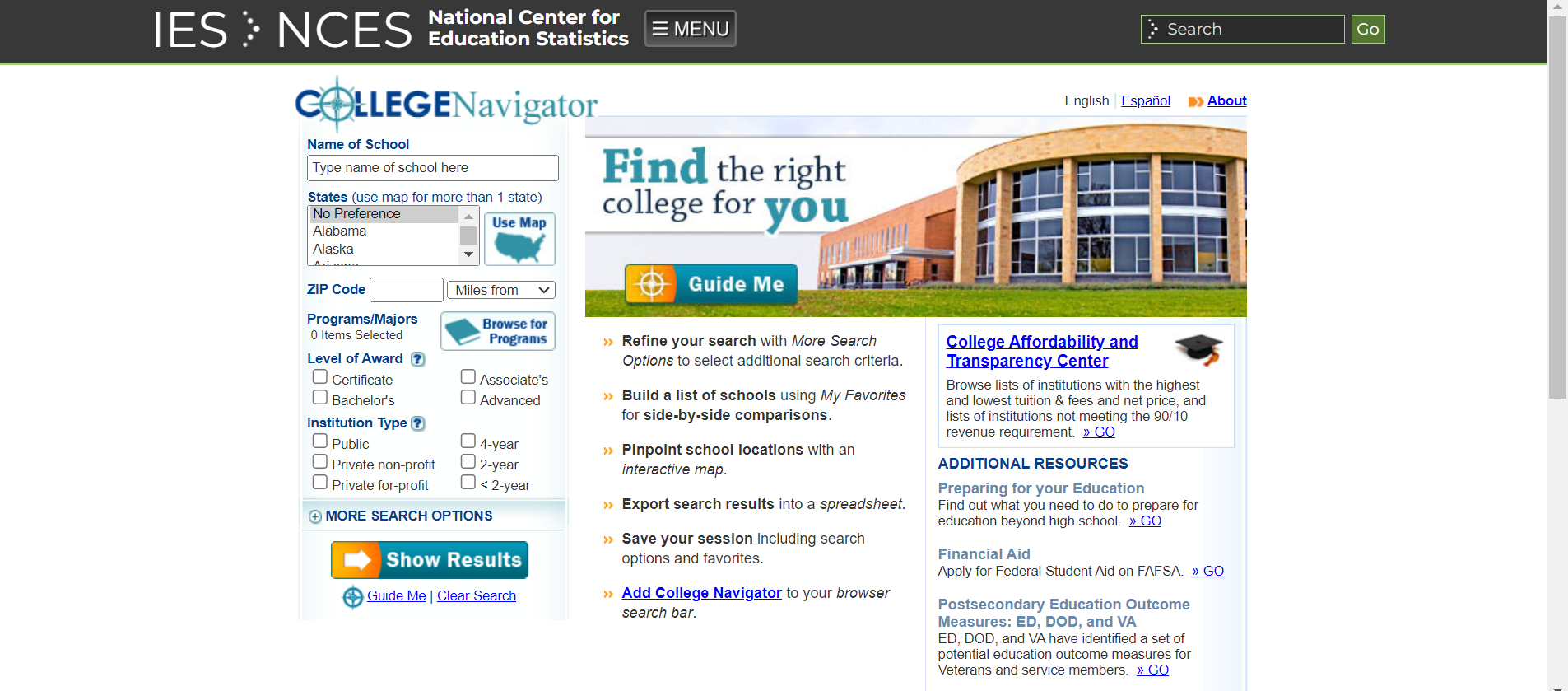
Task: Open the Use Map US map icon
Action: pos(519,239)
